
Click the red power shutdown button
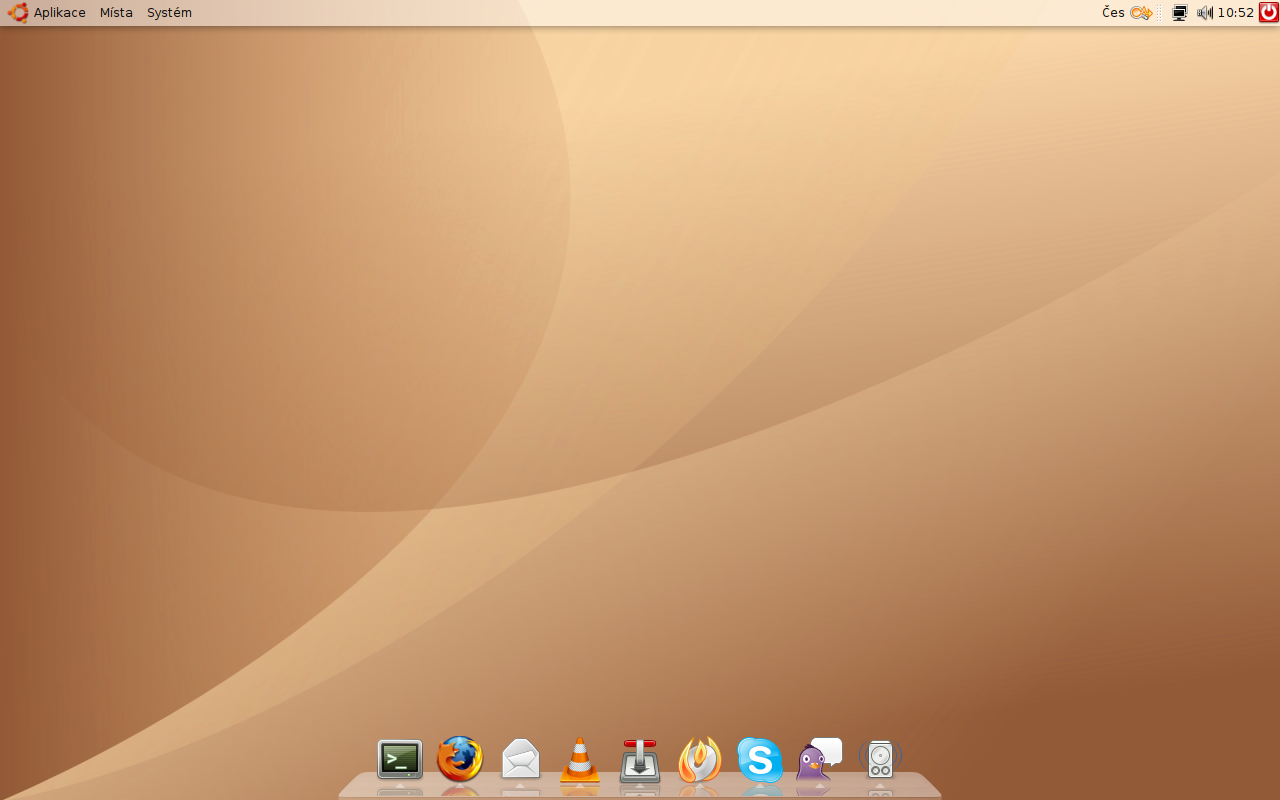(1268, 12)
